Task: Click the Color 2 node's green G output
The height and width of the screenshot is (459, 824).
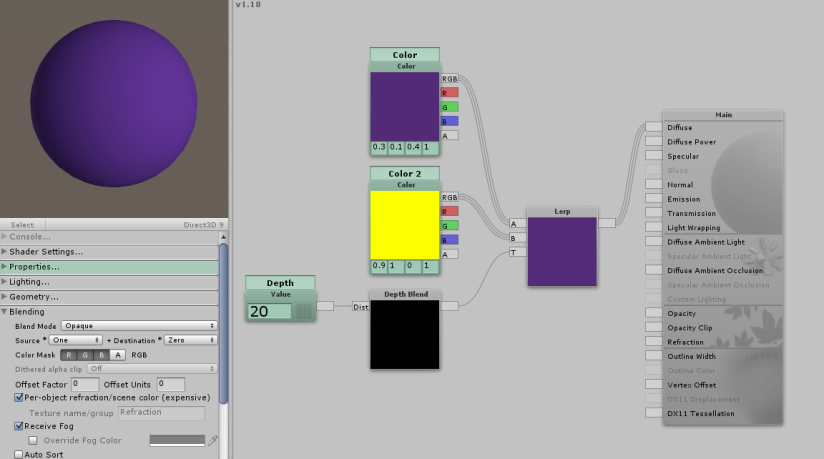Action: 449,226
